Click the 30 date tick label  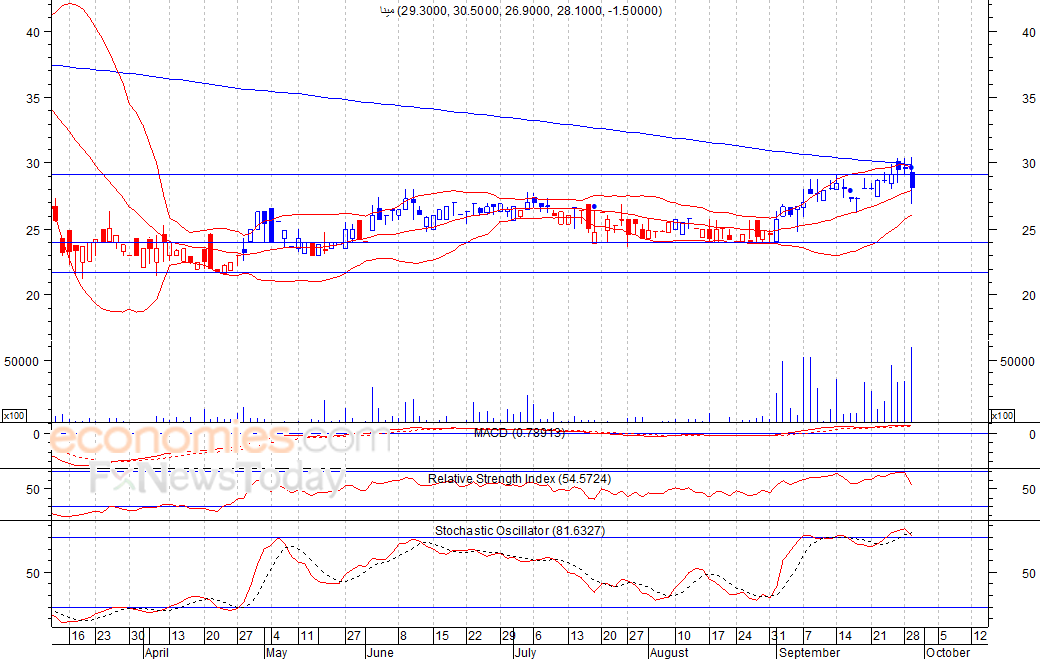click(137, 636)
